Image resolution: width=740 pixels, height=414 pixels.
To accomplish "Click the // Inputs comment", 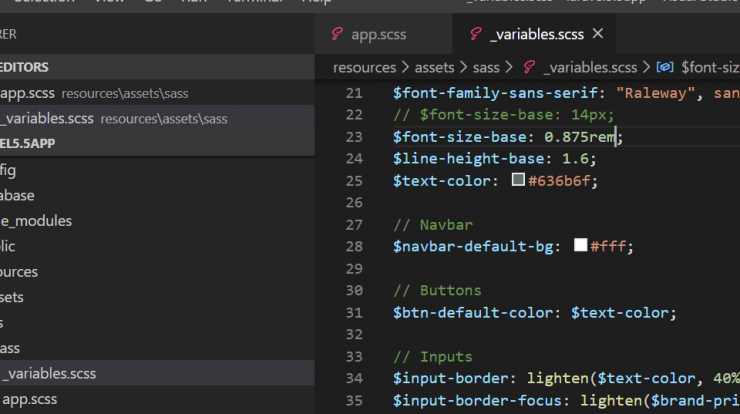I will [433, 356].
